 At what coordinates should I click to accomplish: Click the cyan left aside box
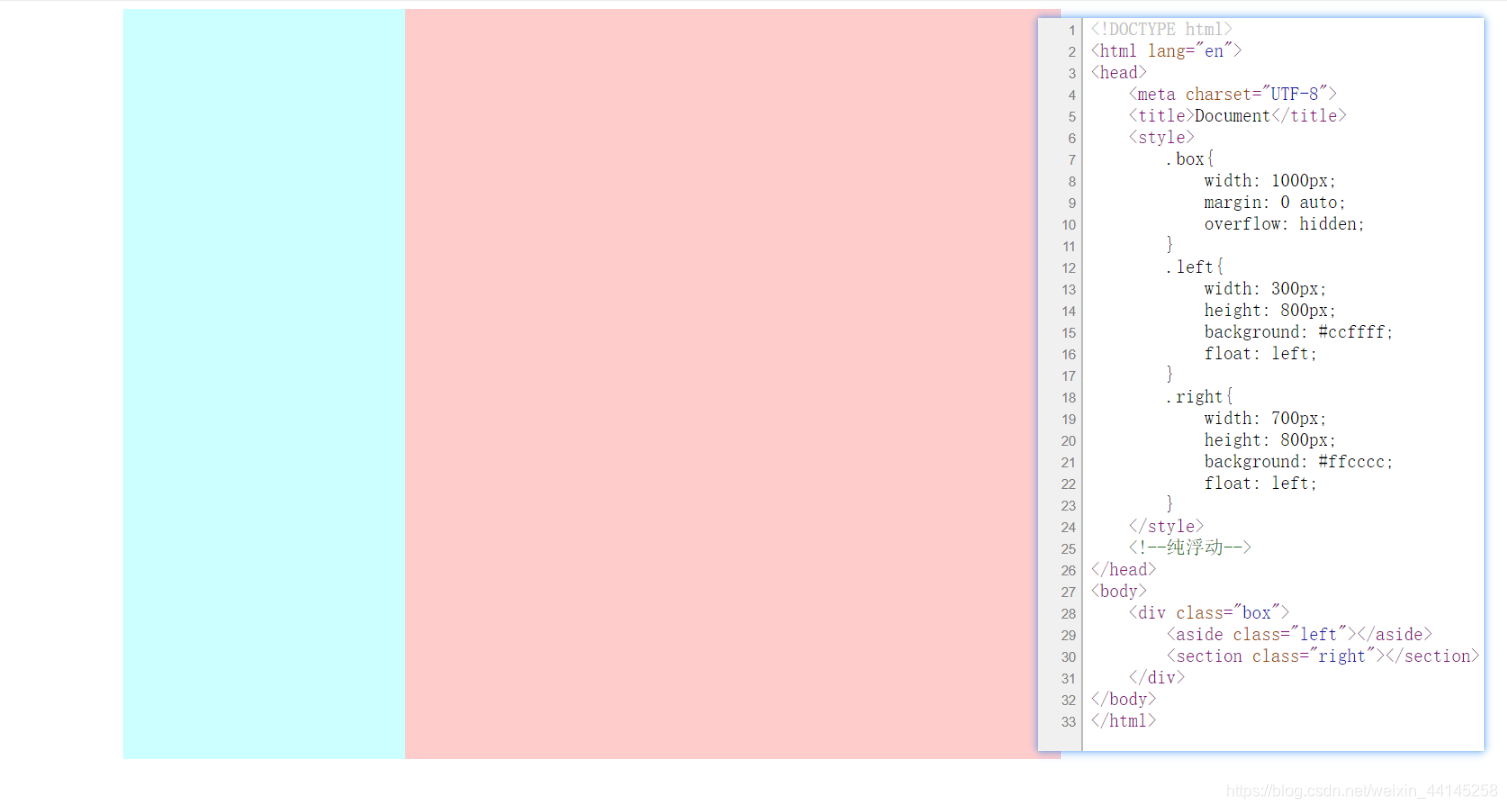pos(264,384)
